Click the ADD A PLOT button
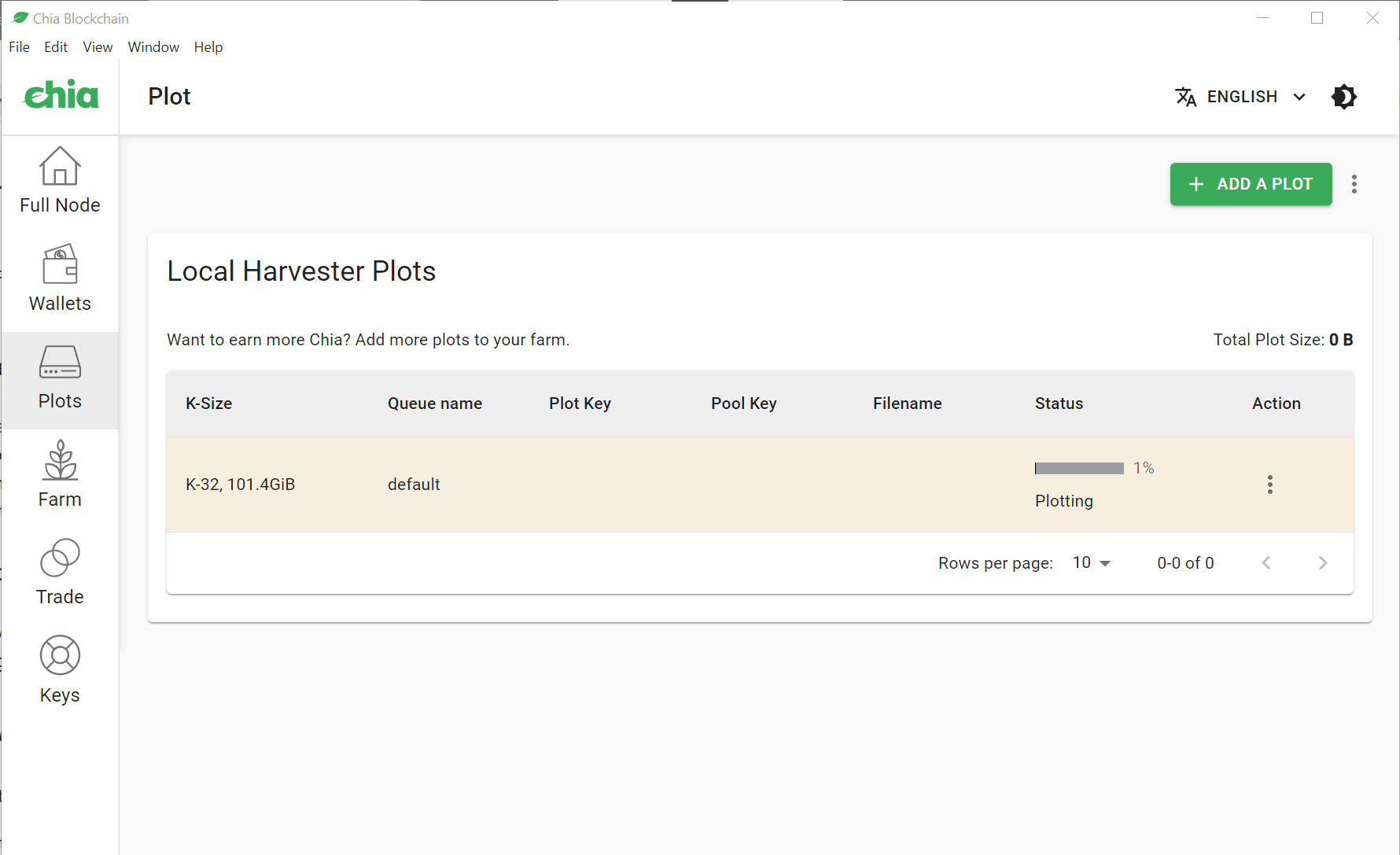 tap(1251, 184)
